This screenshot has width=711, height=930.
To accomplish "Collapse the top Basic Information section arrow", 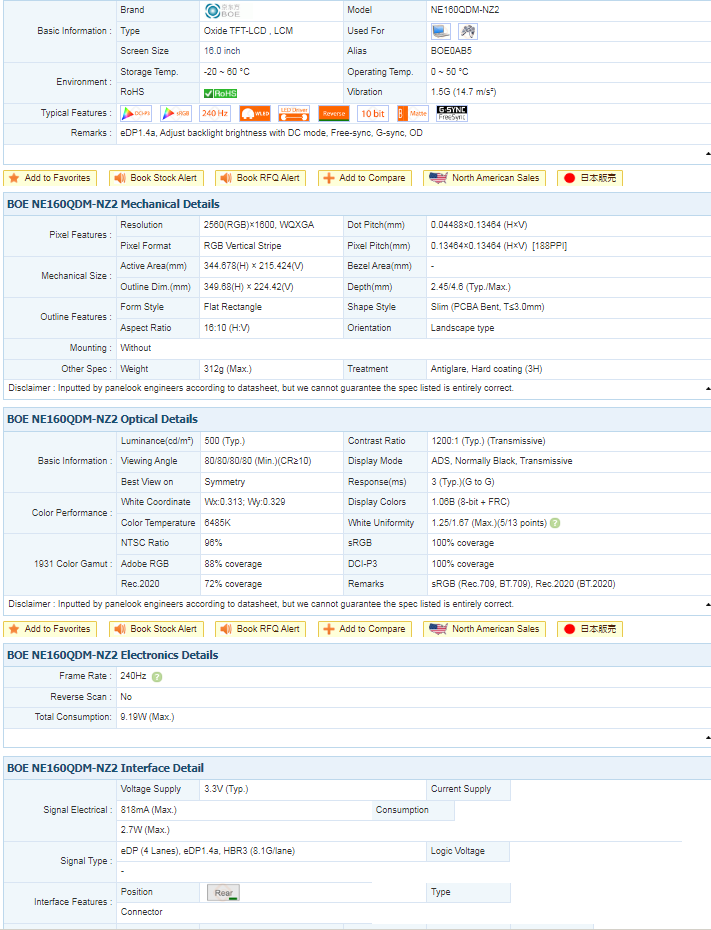I will pyautogui.click(x=708, y=154).
